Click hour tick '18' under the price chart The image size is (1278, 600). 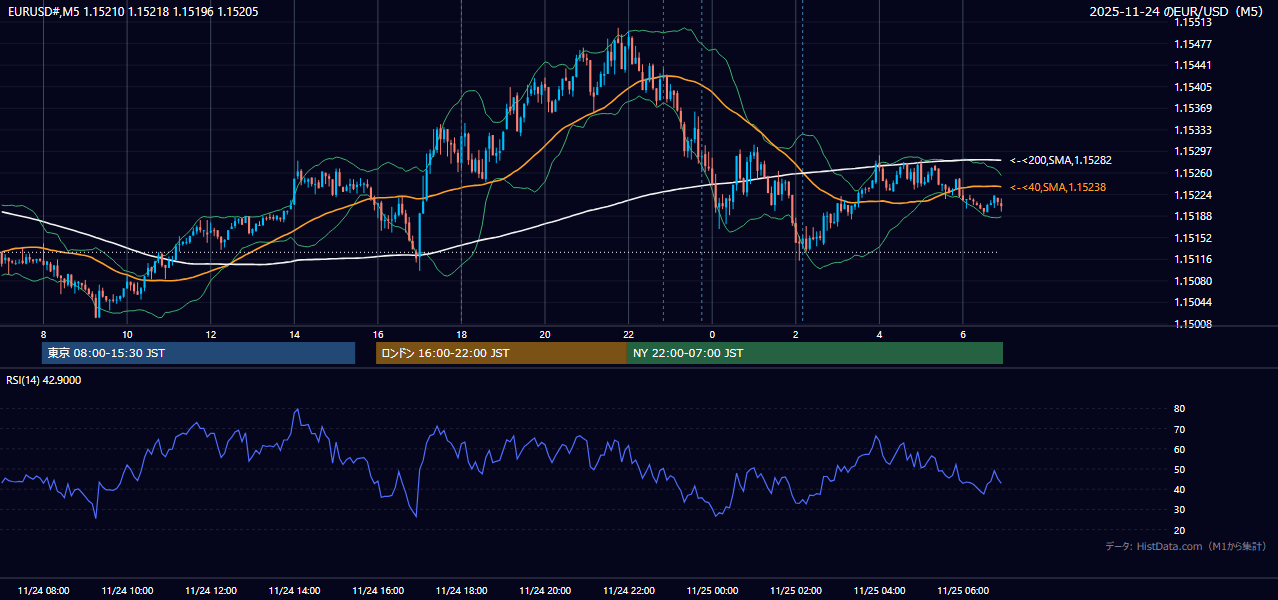click(x=461, y=334)
